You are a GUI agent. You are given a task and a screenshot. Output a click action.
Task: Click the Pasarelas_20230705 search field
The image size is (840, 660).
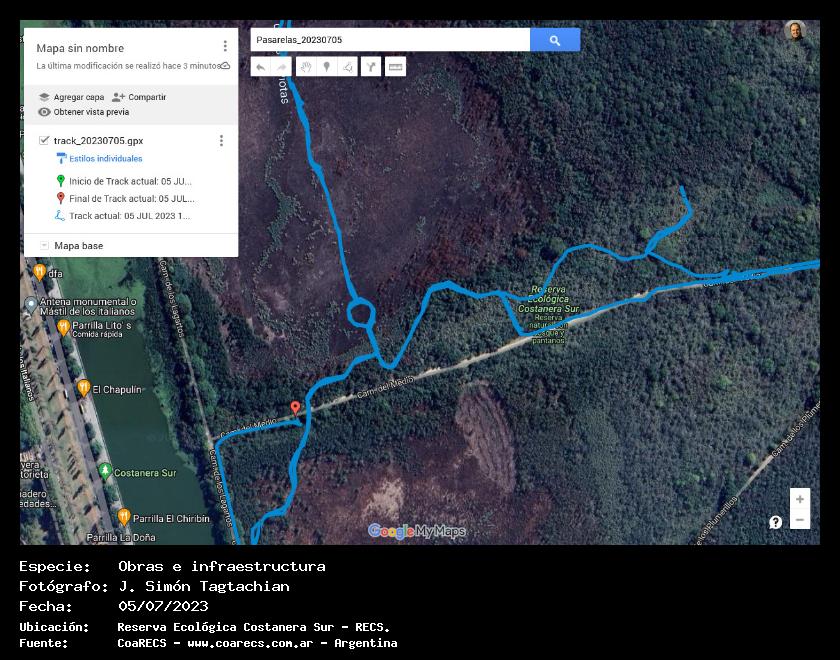click(390, 40)
